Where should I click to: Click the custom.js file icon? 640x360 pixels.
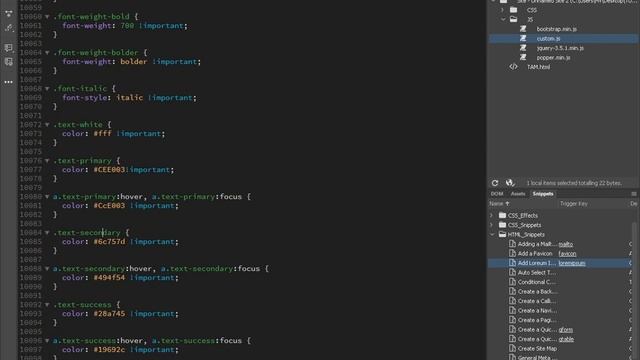click(523, 38)
